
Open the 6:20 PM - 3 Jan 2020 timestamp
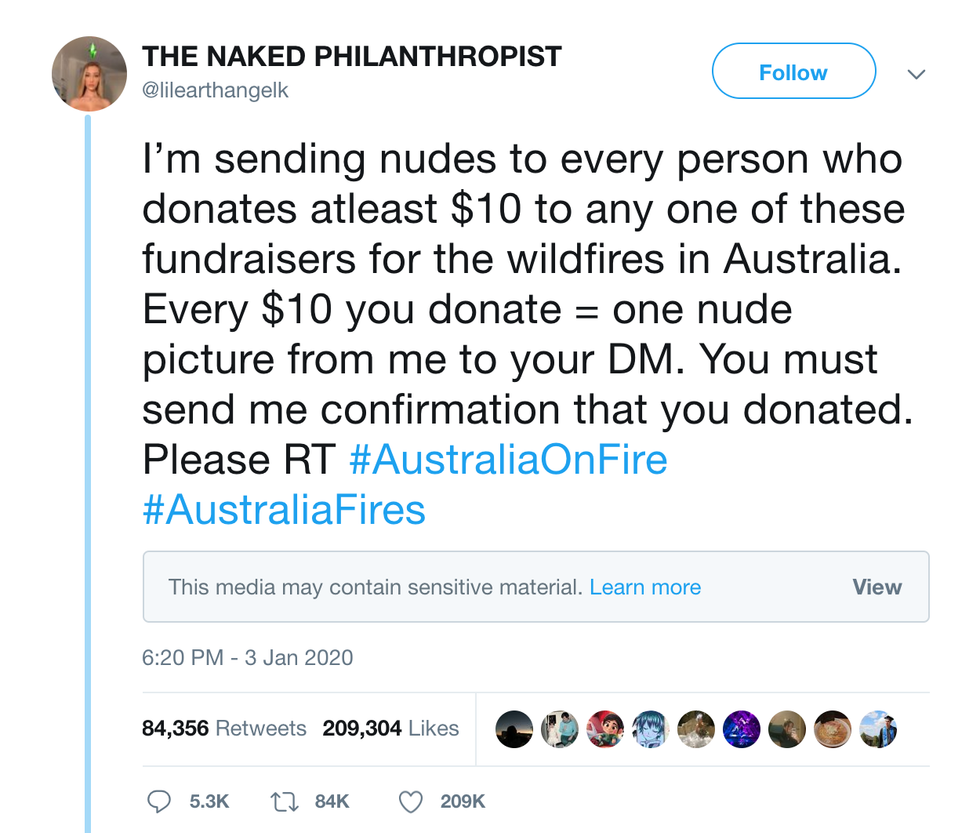click(x=247, y=658)
